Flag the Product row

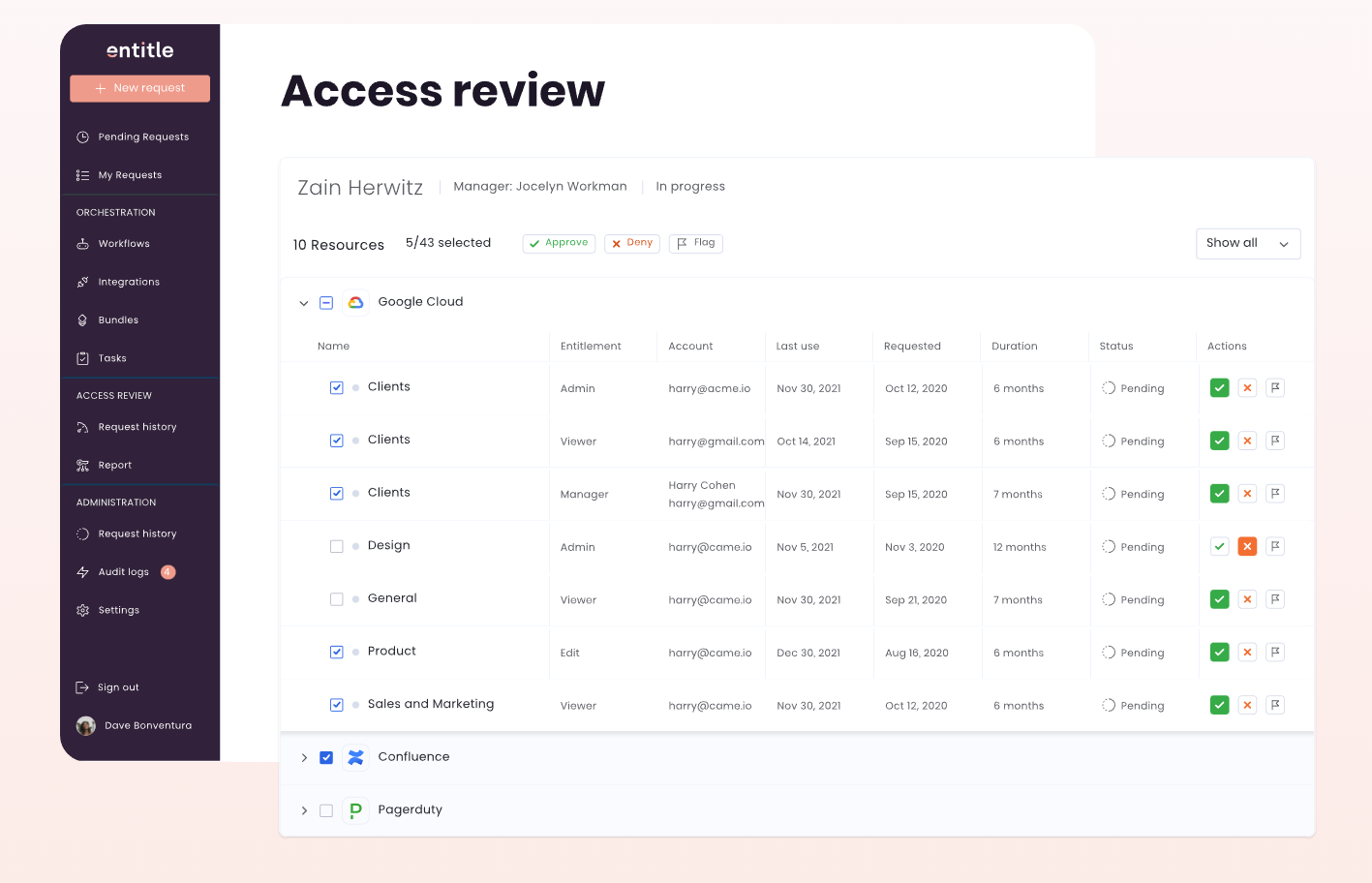coord(1276,653)
